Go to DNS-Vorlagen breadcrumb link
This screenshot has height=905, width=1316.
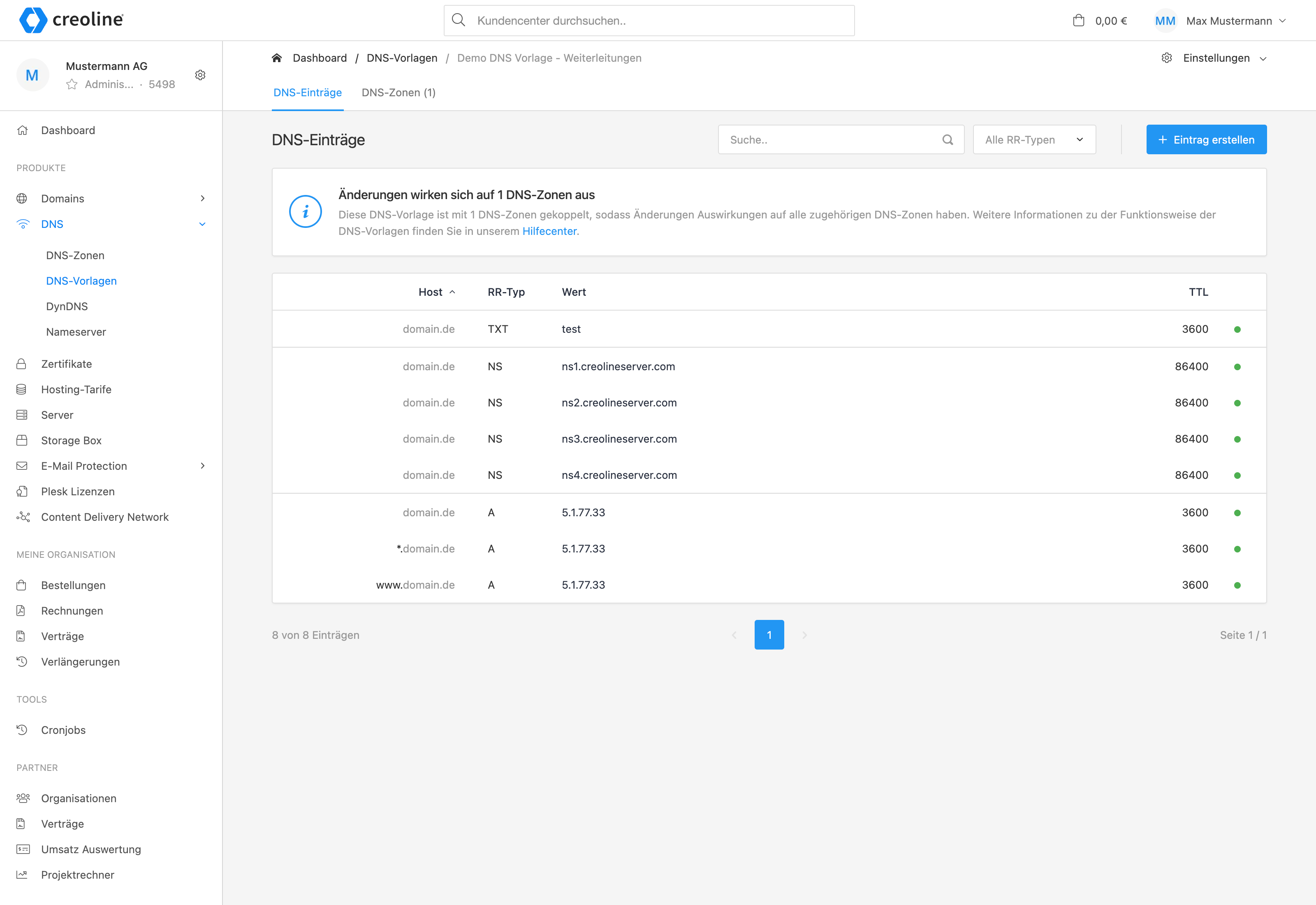402,58
